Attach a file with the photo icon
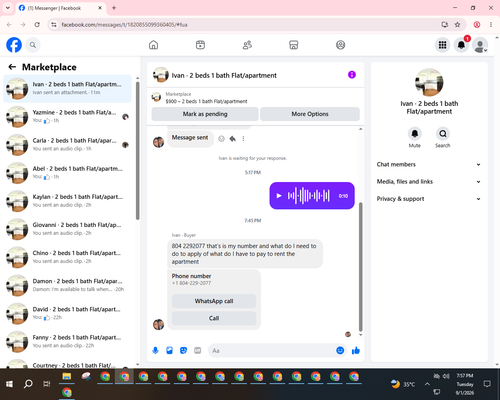Viewport: 500px width, 400px height. click(169, 350)
